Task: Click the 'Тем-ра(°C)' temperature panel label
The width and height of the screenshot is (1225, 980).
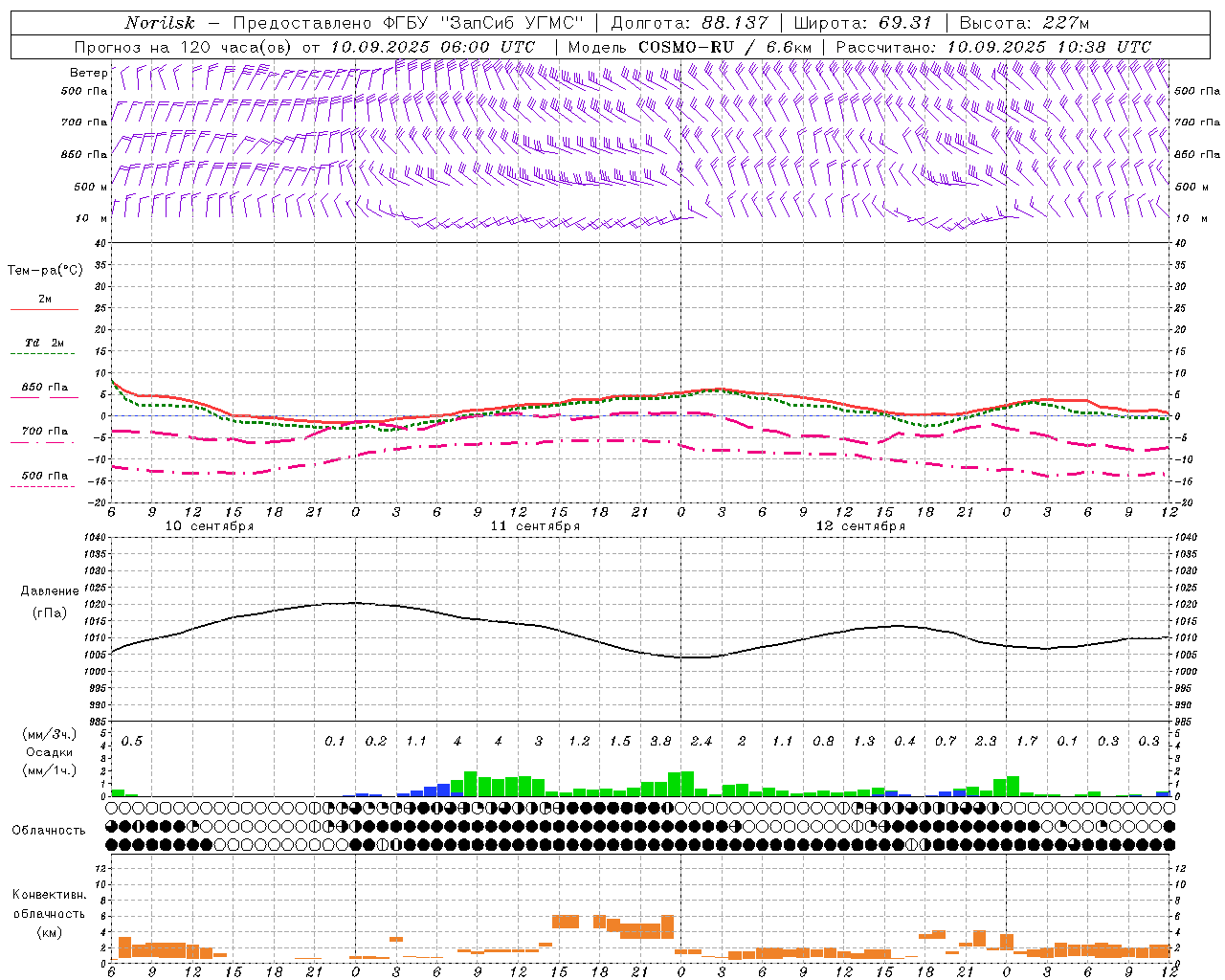Action: pyautogui.click(x=45, y=271)
